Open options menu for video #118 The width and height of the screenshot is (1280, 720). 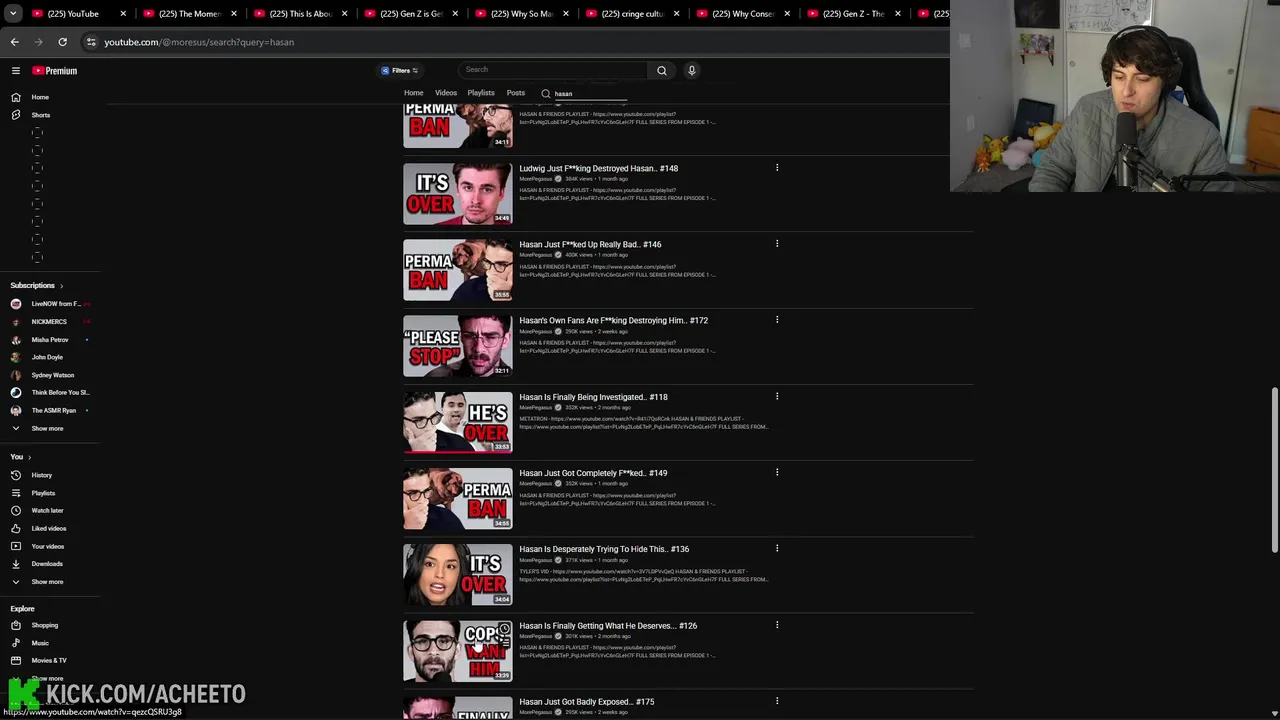(x=777, y=396)
